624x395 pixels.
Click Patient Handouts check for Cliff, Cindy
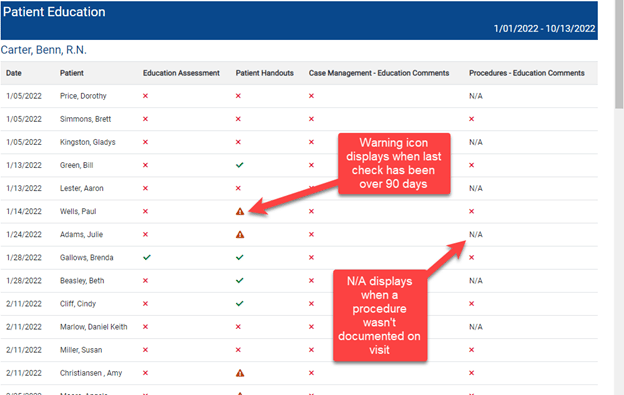[x=239, y=304]
